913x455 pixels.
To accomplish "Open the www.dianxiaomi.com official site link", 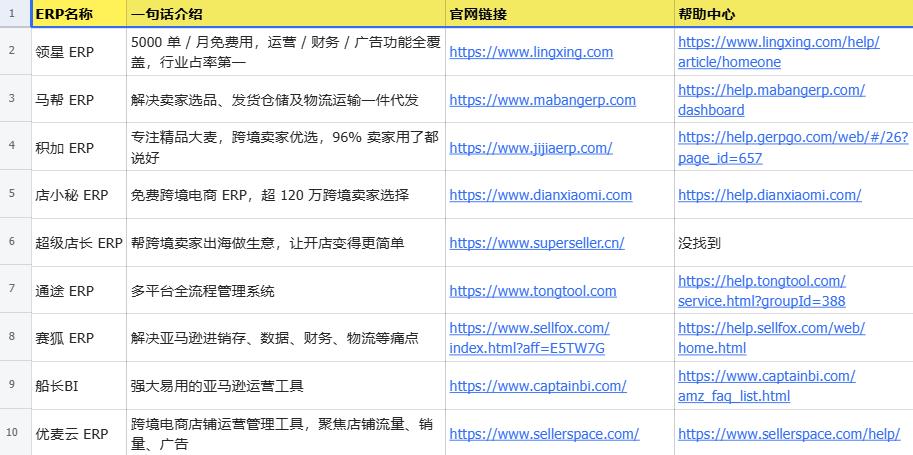I will 540,195.
